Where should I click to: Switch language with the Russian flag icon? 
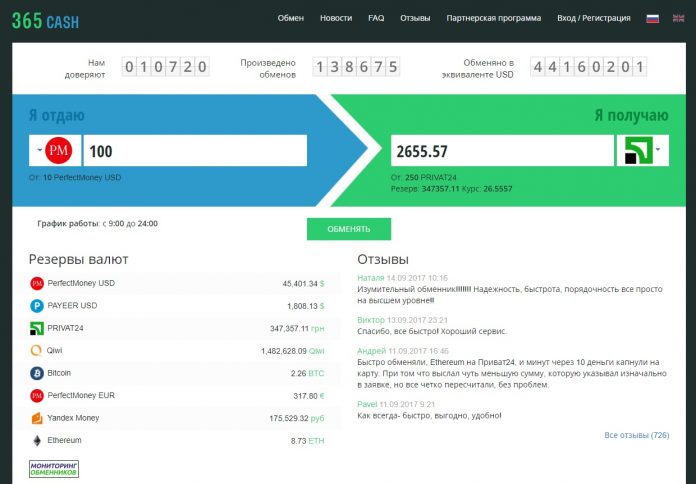point(653,19)
